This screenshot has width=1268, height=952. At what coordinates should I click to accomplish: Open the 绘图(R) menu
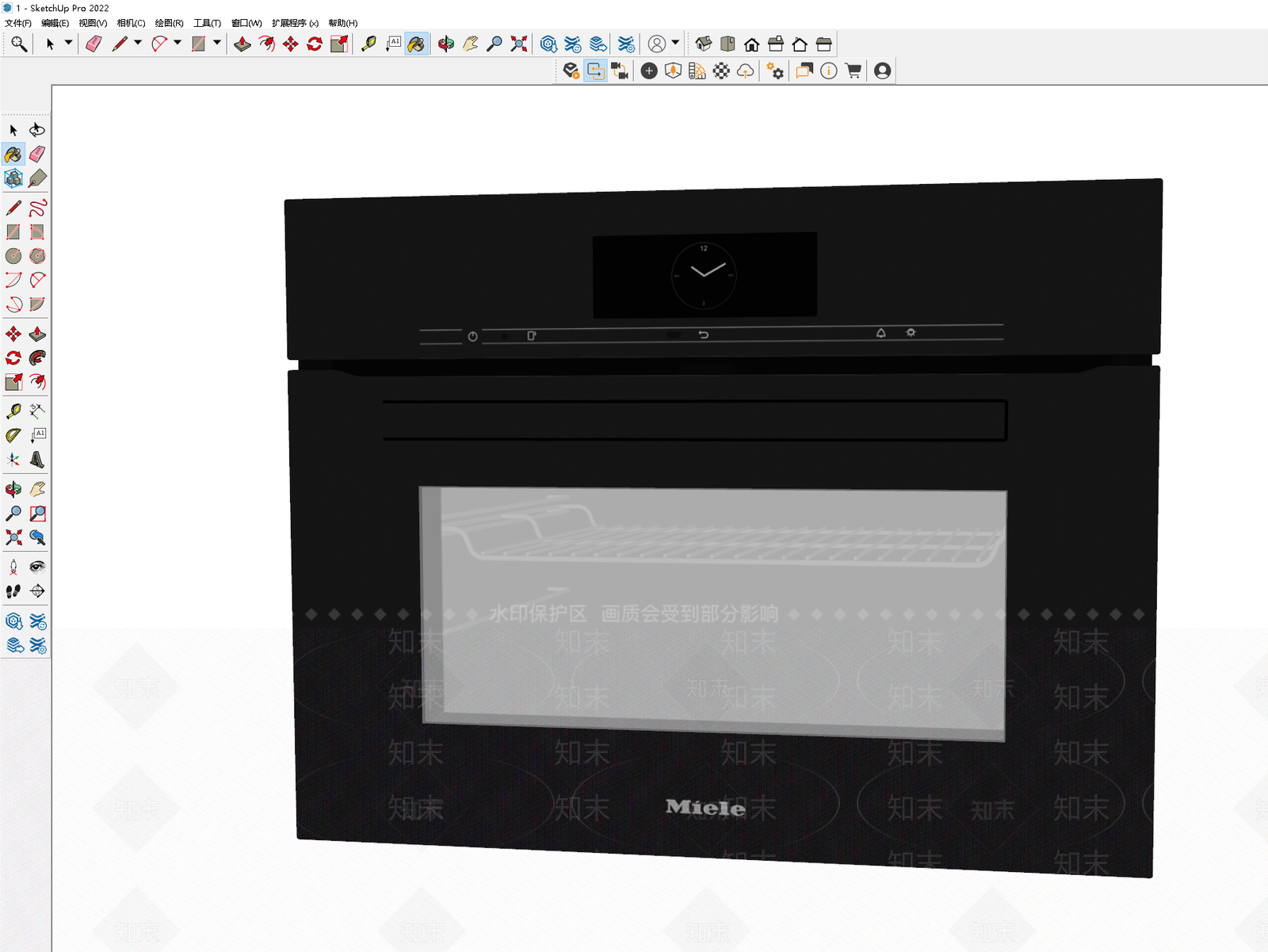[x=170, y=23]
